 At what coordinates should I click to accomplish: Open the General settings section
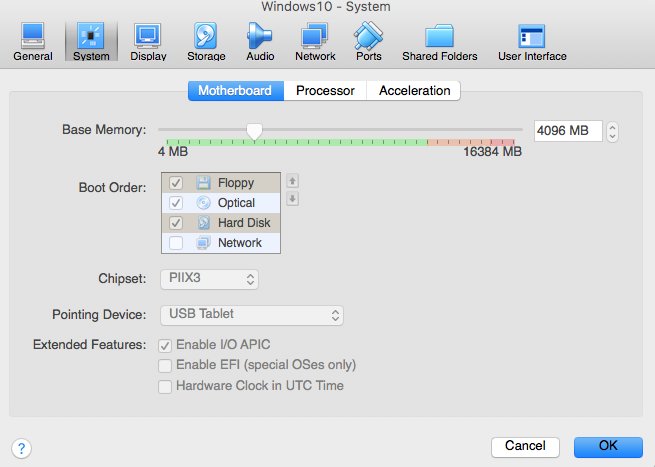tap(33, 42)
